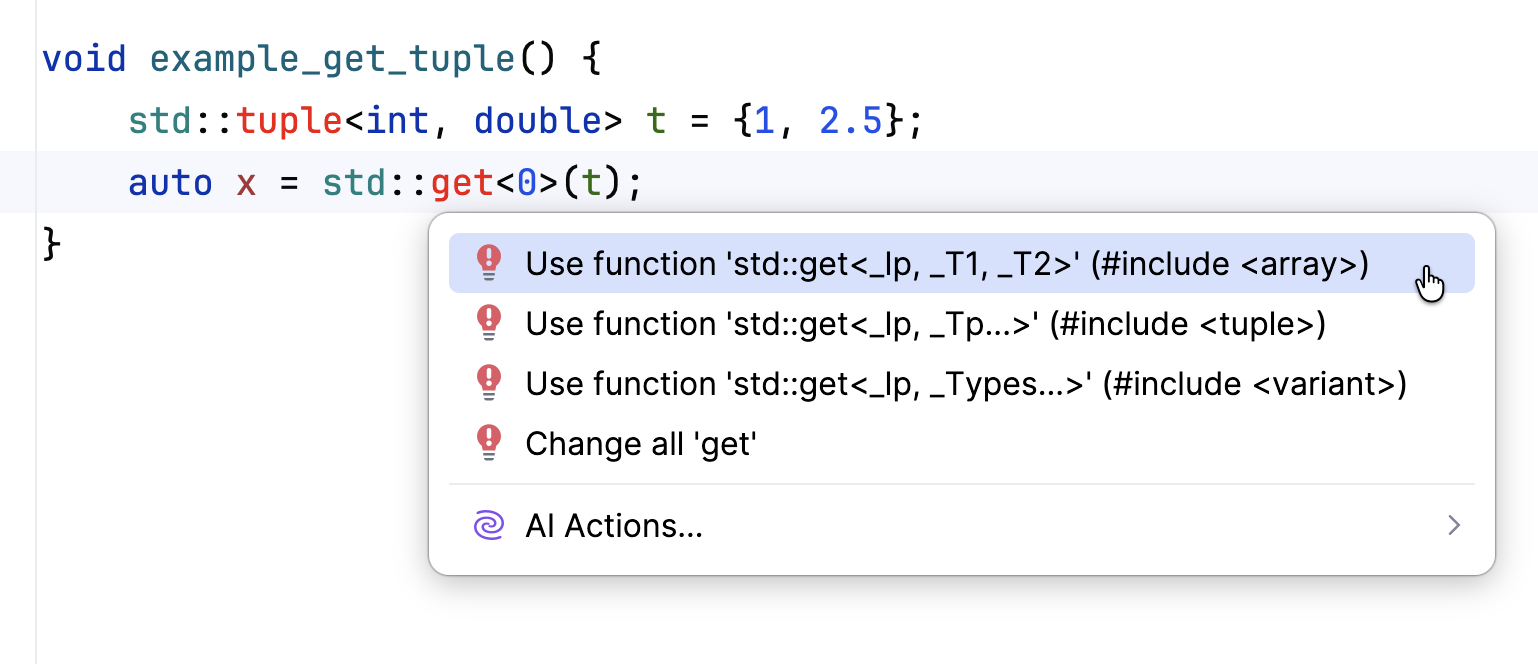Expand the AI Actions submenu arrow
1538x664 pixels.
click(x=1454, y=525)
